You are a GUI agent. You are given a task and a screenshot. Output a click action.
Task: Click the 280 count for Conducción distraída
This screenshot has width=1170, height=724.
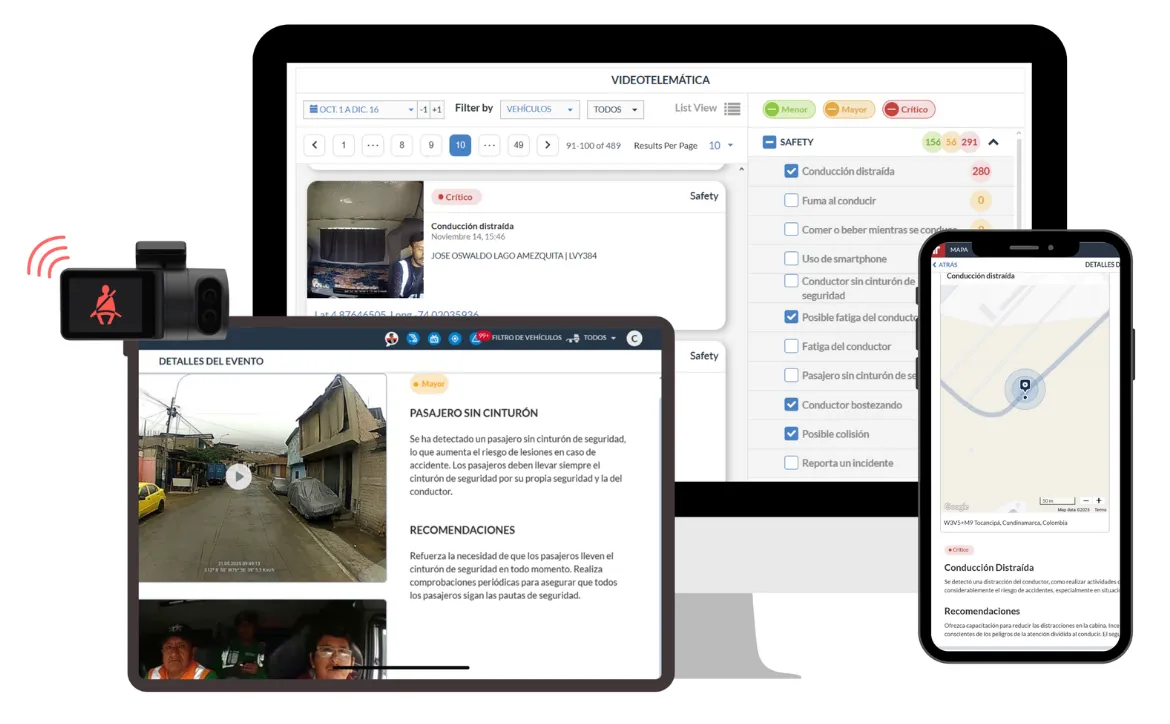click(980, 171)
